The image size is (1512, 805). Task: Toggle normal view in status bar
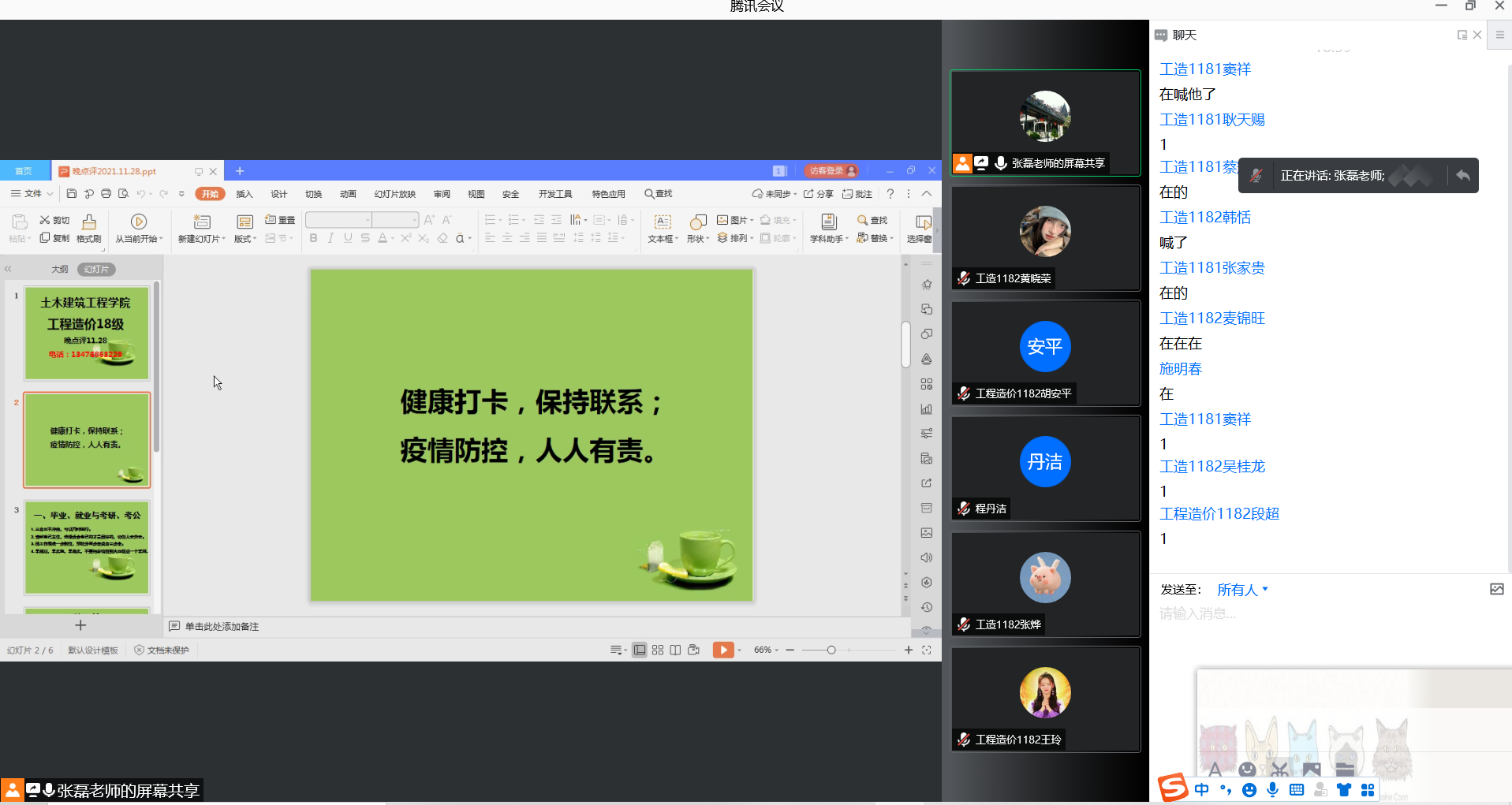click(640, 650)
